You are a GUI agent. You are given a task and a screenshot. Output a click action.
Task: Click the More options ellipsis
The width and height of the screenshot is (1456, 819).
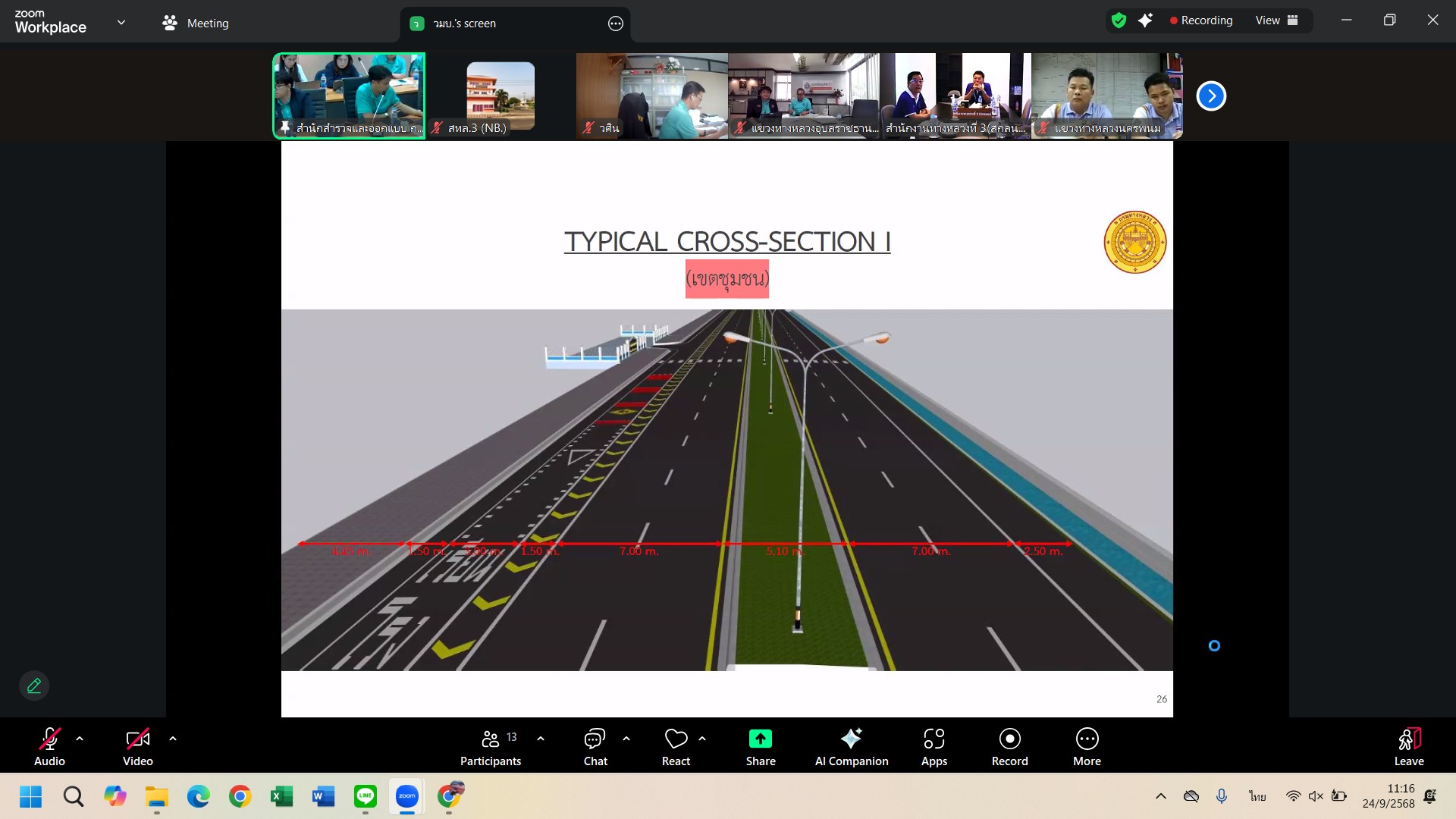1086,747
